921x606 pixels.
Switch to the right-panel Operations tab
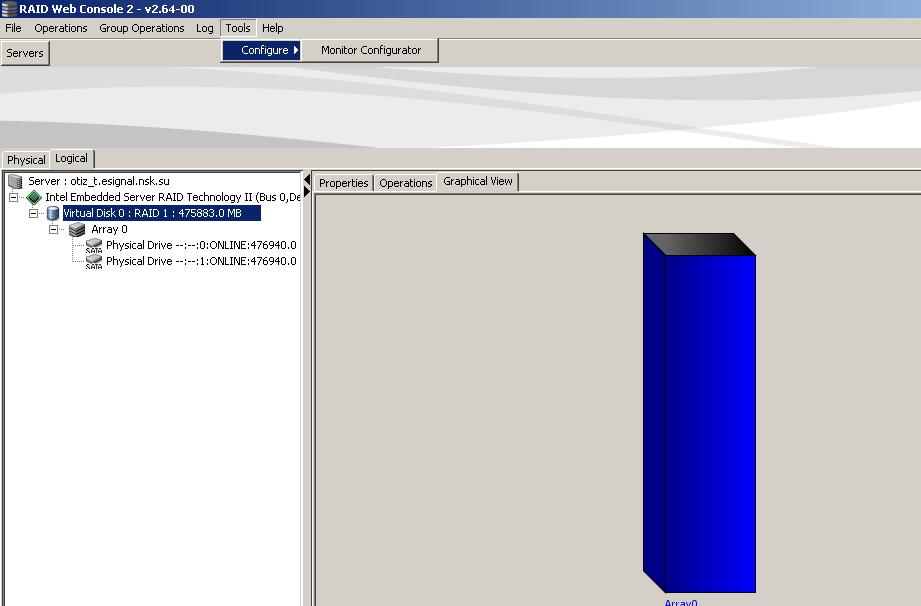click(405, 183)
